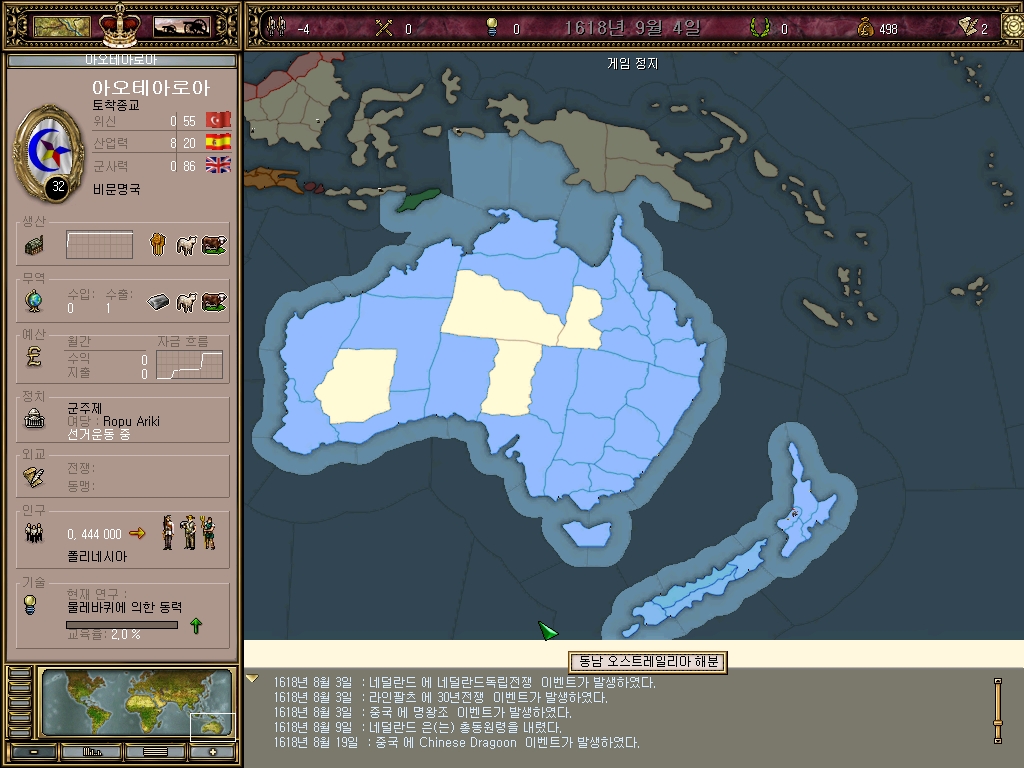This screenshot has height=768, width=1024.
Task: Click the 토착종교 religion text
Action: pyautogui.click(x=116, y=105)
